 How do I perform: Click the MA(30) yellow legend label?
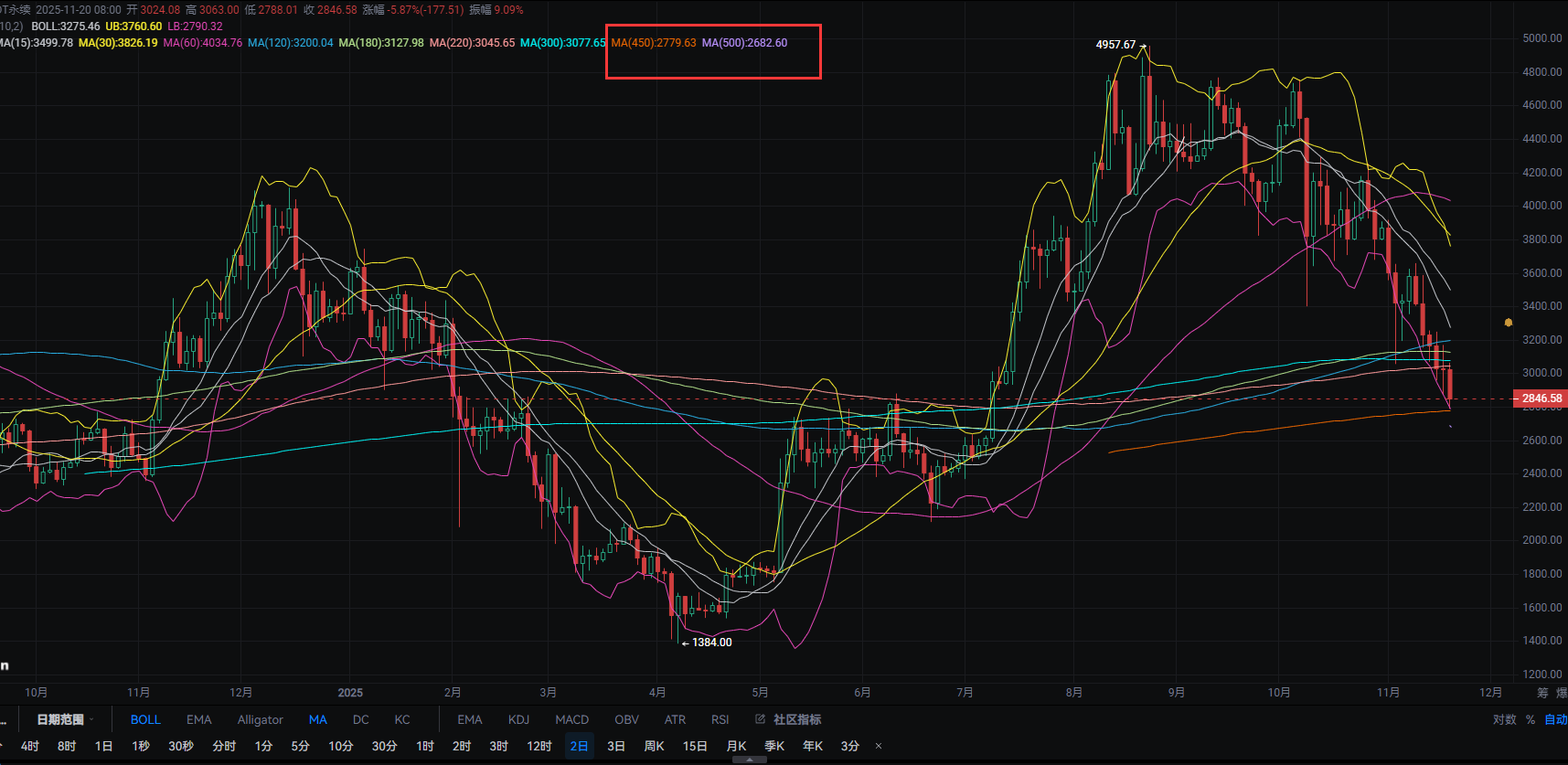(x=118, y=43)
